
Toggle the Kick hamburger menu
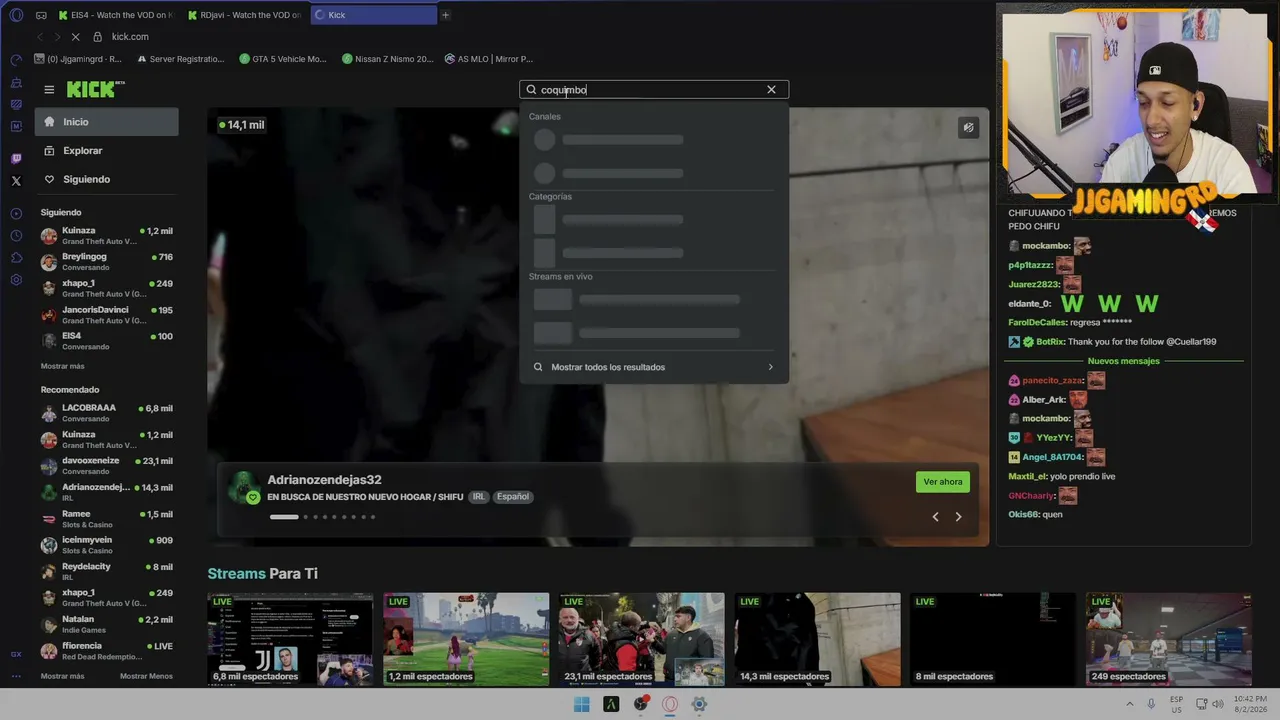[x=49, y=90]
